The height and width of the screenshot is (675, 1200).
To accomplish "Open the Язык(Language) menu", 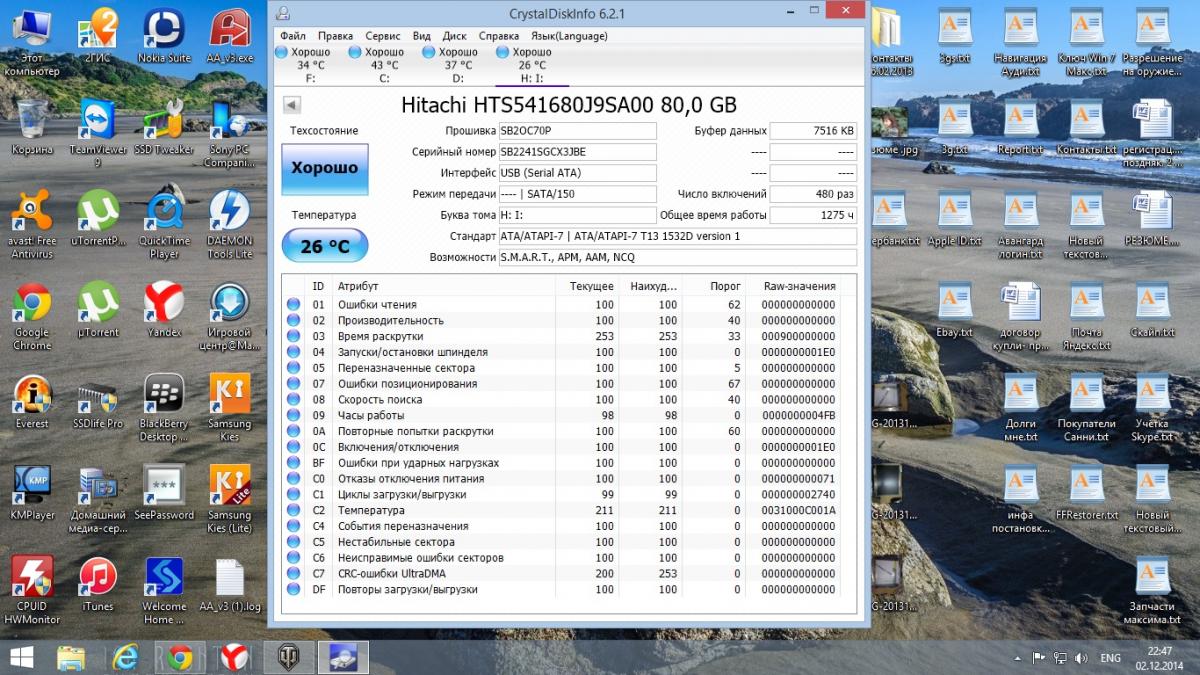I will click(x=568, y=36).
